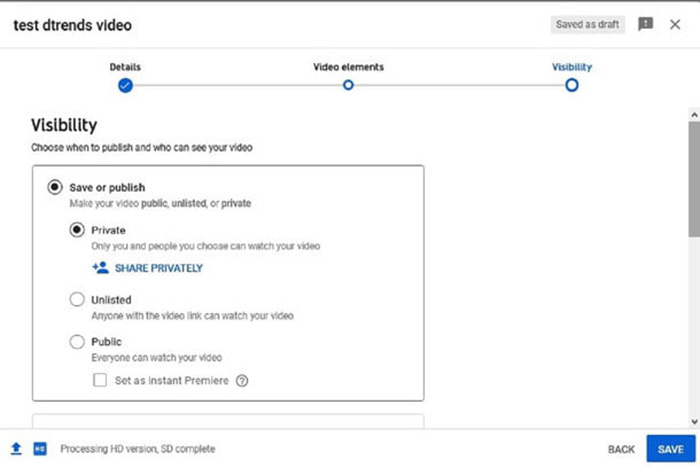Image resolution: width=700 pixels, height=467 pixels.
Task: Click the HD processing status icon
Action: tap(40, 449)
